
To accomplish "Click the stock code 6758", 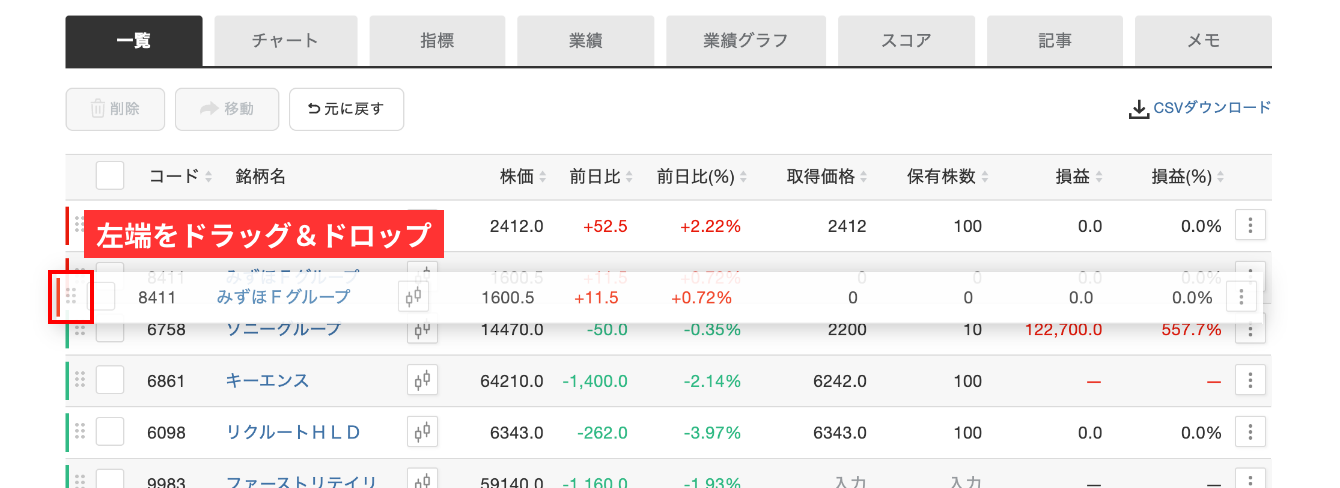I will tap(166, 329).
